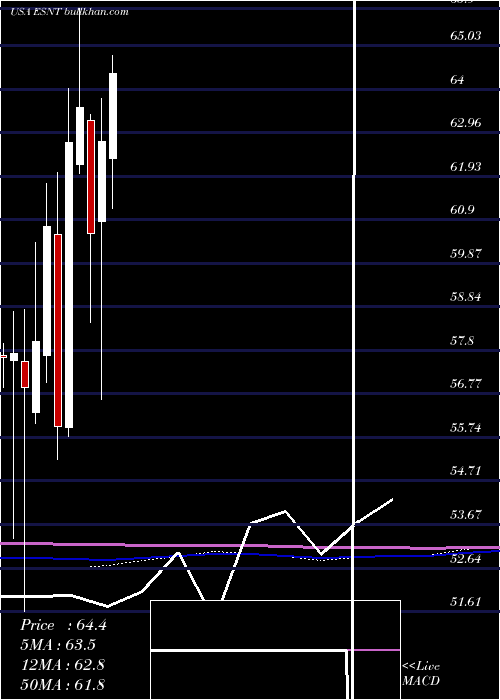Click the 50MA : 61.8 value

[x=63, y=684]
